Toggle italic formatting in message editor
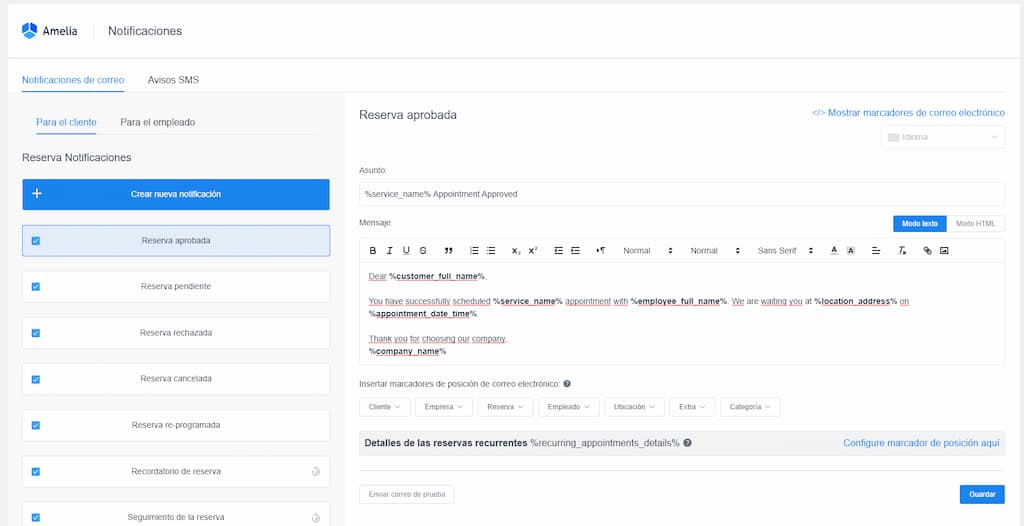 coord(389,250)
